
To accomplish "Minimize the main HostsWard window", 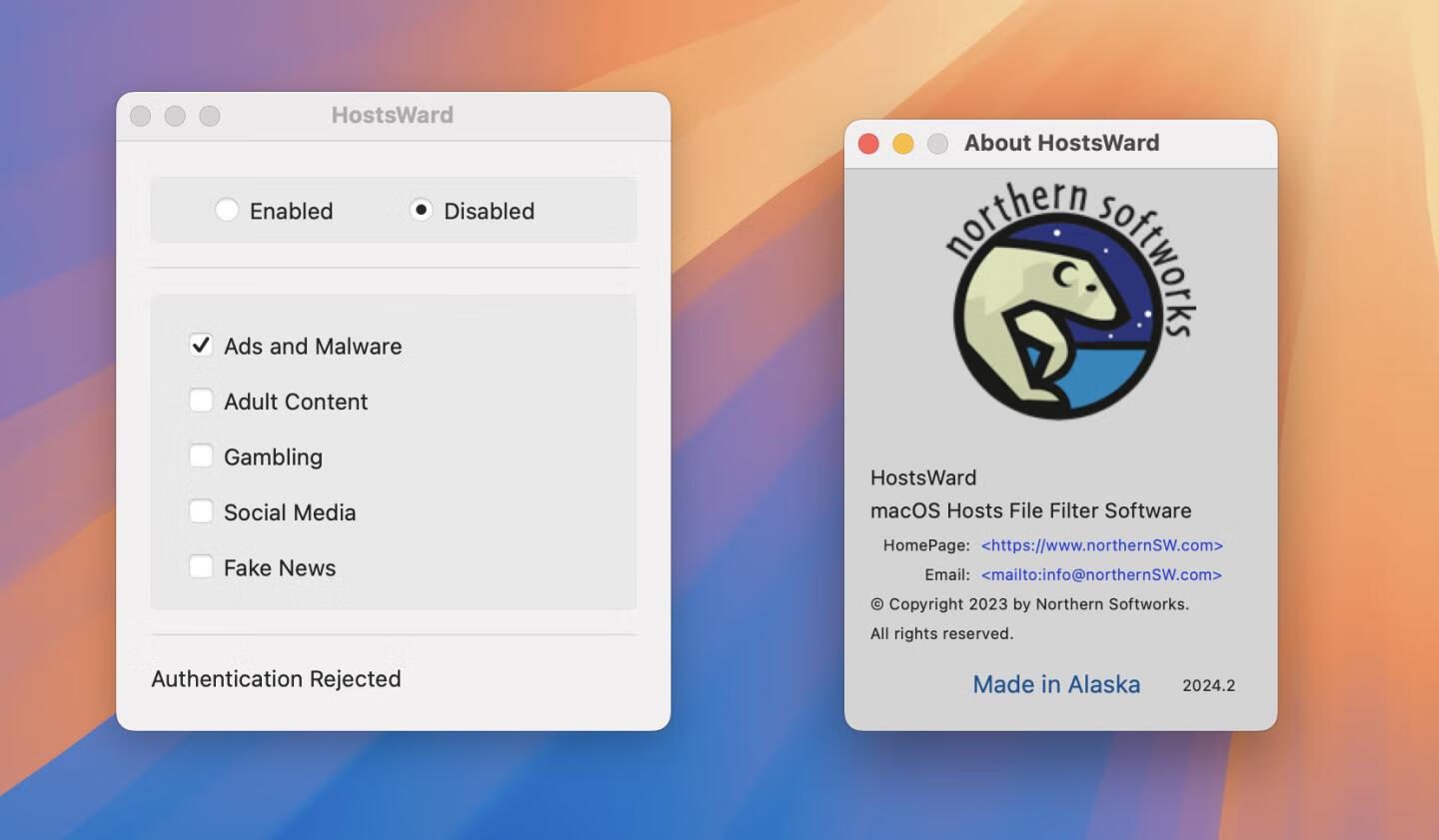I will click(175, 116).
